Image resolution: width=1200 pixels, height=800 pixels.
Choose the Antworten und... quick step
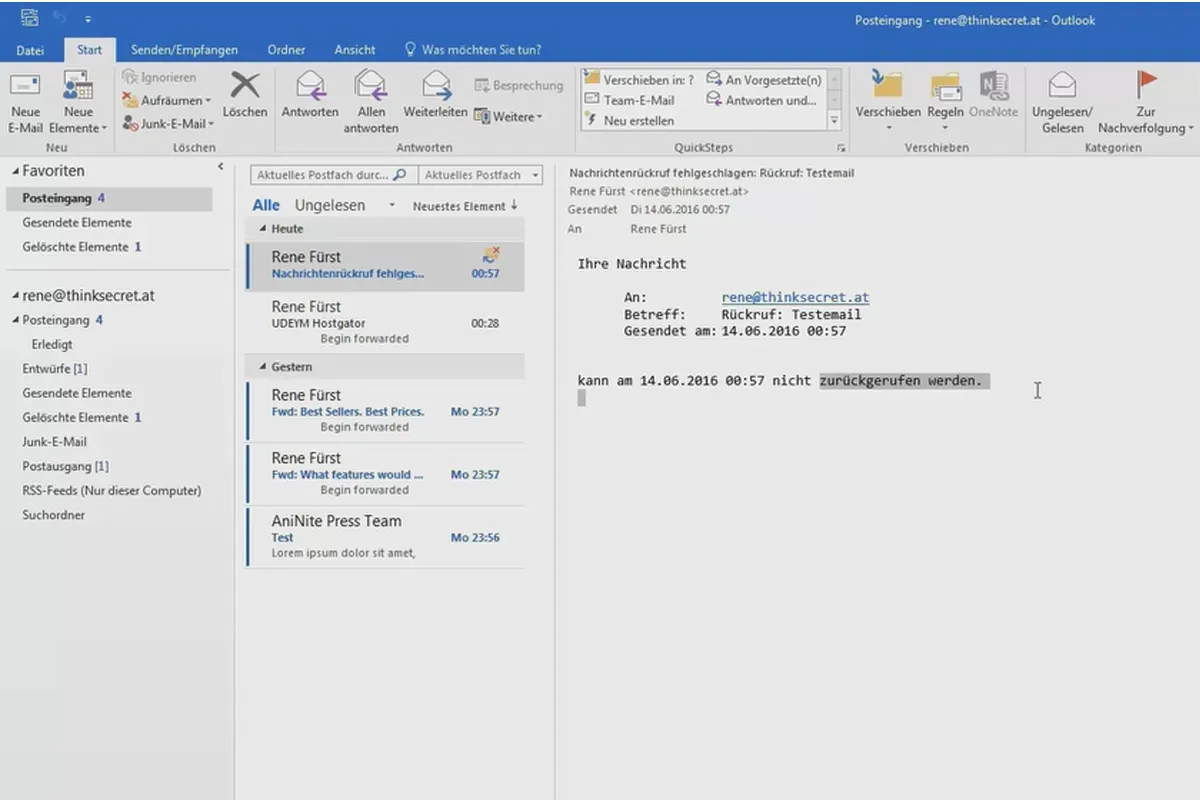pos(762,100)
